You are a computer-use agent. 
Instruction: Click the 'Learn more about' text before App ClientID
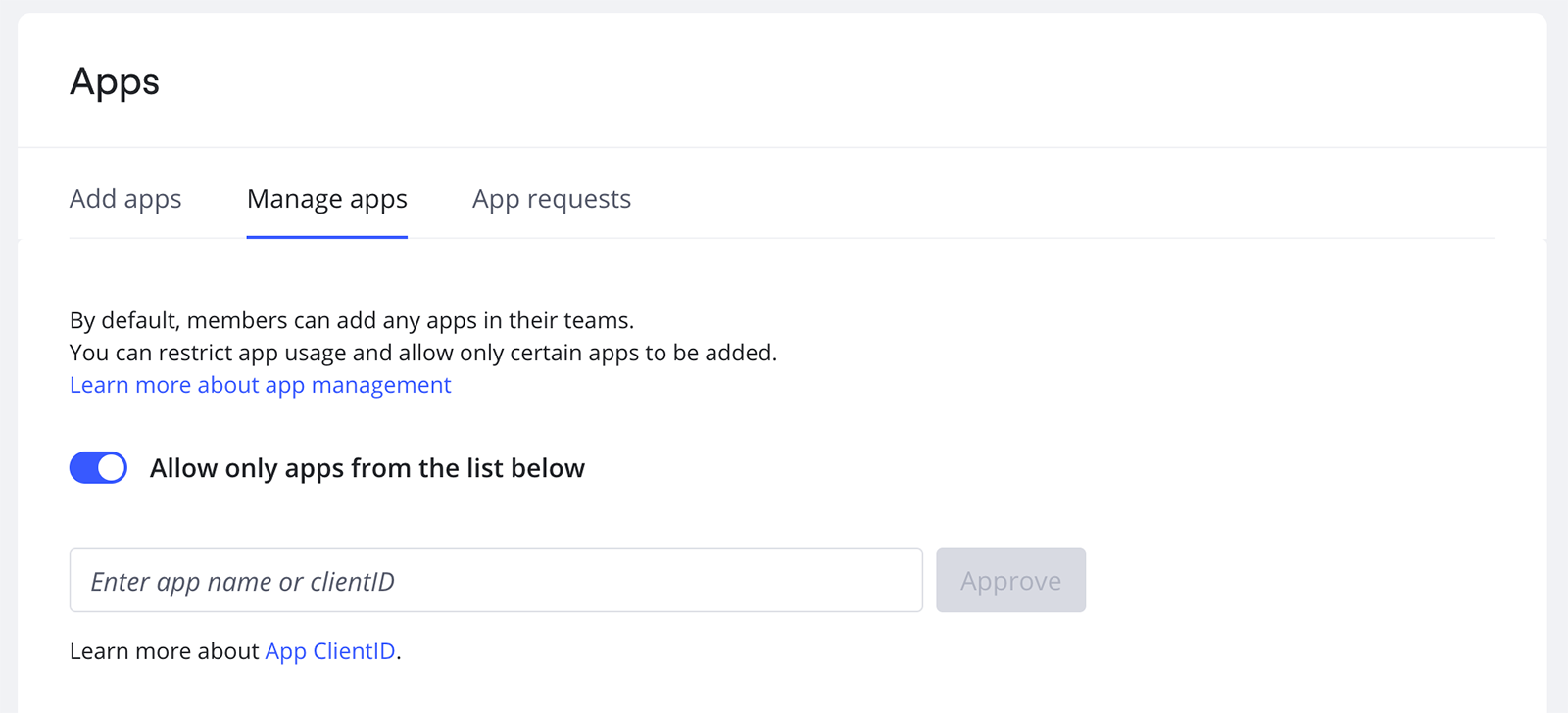point(165,651)
